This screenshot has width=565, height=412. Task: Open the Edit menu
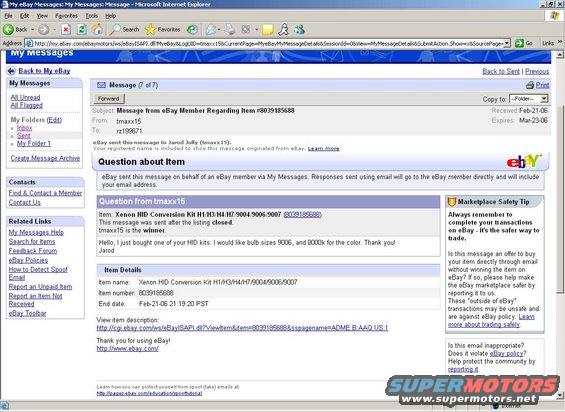click(x=25, y=16)
